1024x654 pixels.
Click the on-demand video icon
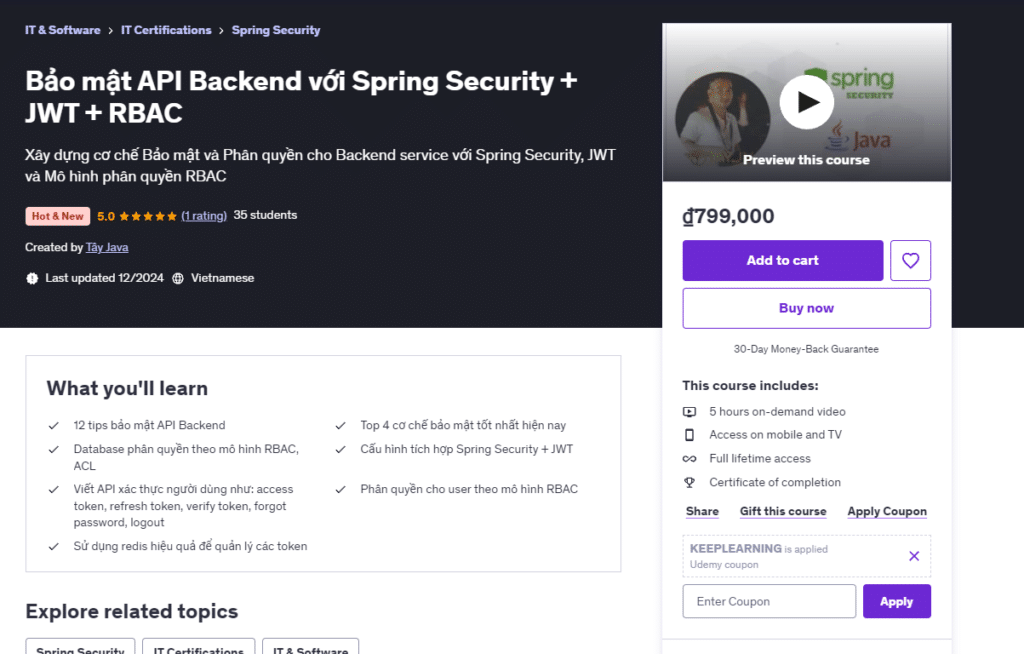689,411
